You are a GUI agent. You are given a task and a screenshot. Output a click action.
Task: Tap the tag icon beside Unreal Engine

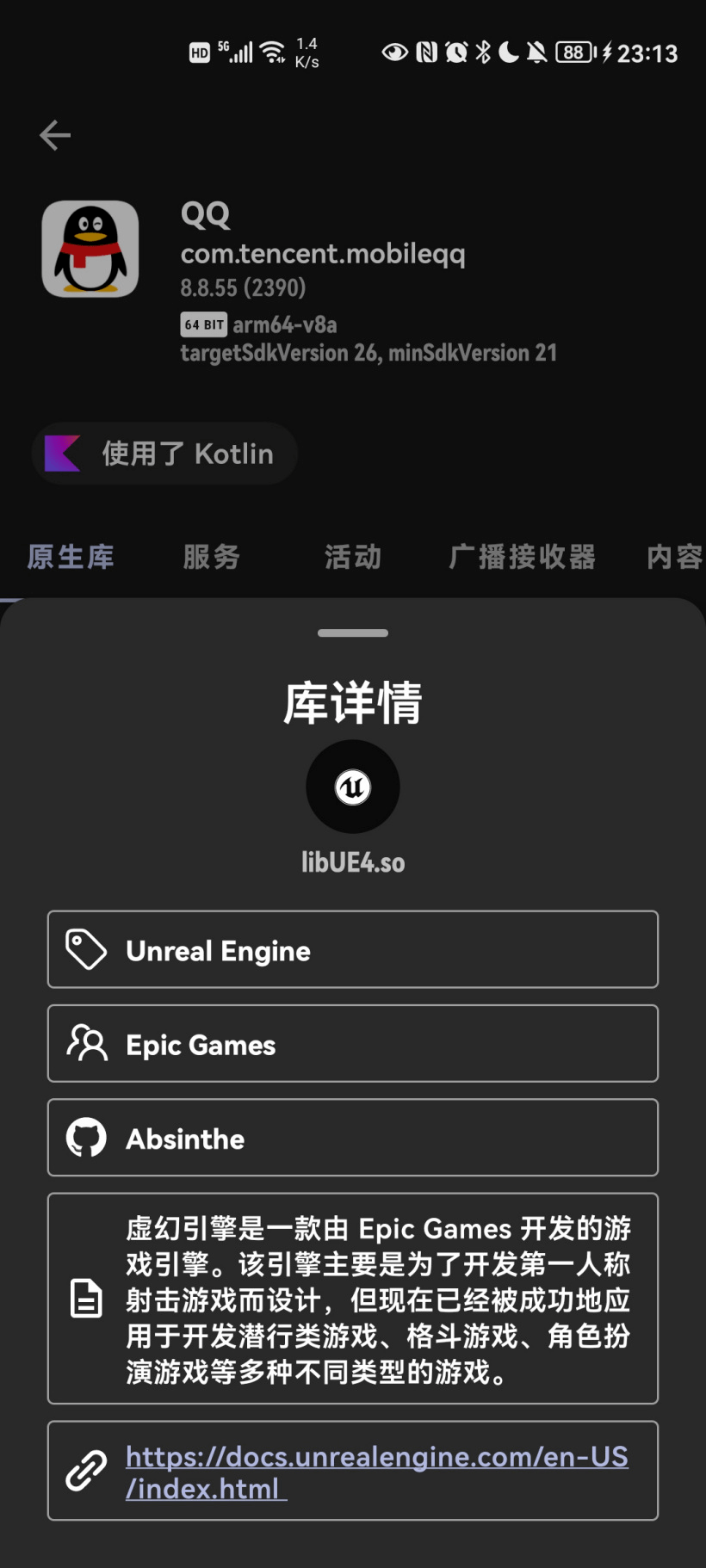tap(87, 949)
